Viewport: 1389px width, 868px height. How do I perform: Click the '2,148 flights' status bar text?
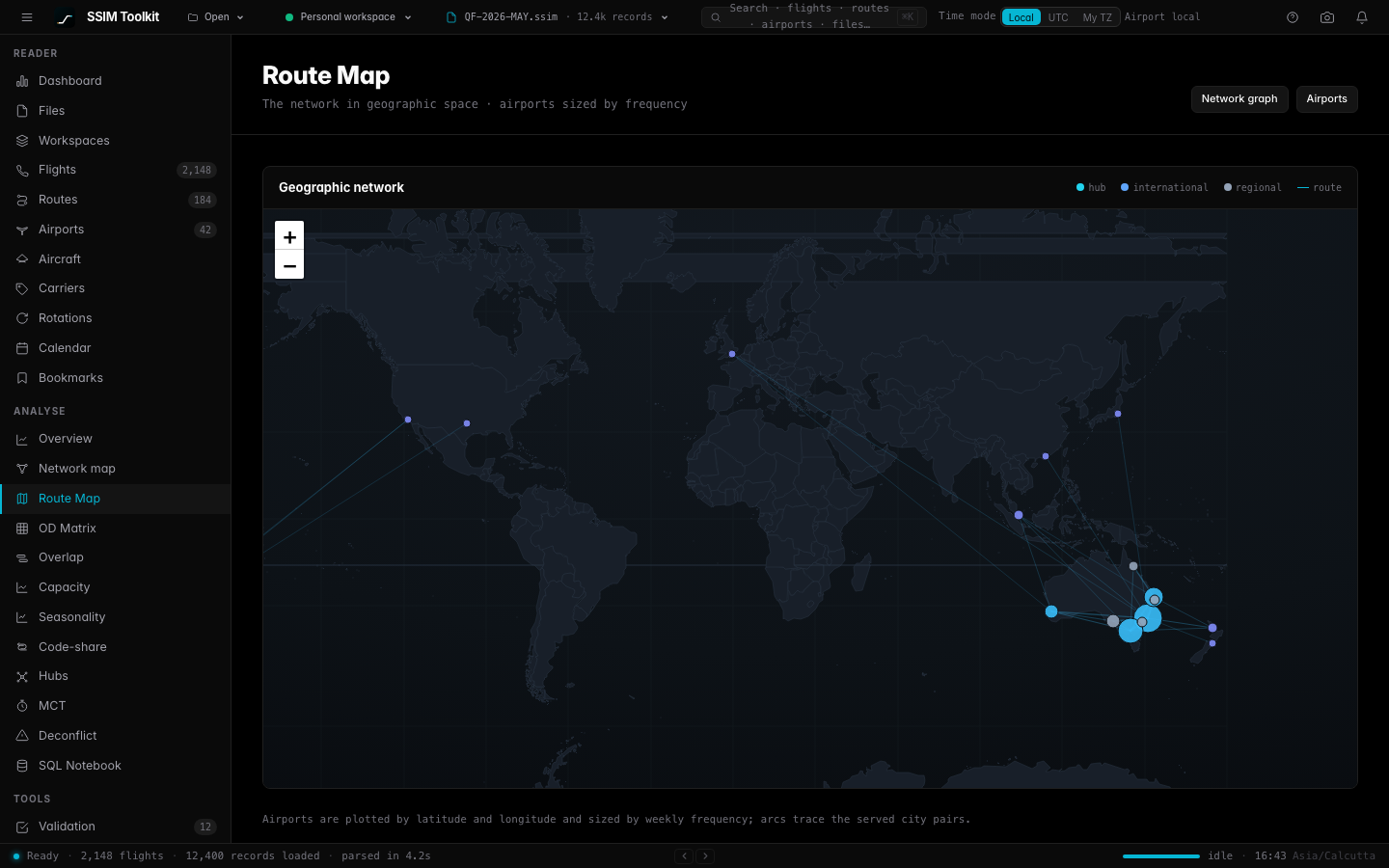123,855
